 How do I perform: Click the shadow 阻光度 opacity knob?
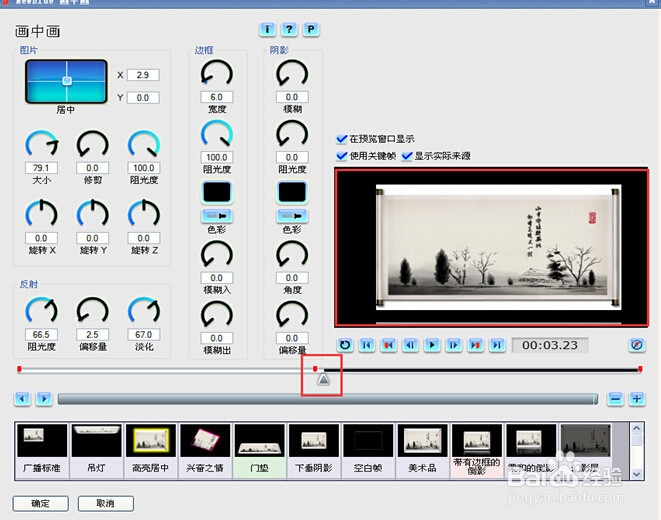[x=292, y=134]
